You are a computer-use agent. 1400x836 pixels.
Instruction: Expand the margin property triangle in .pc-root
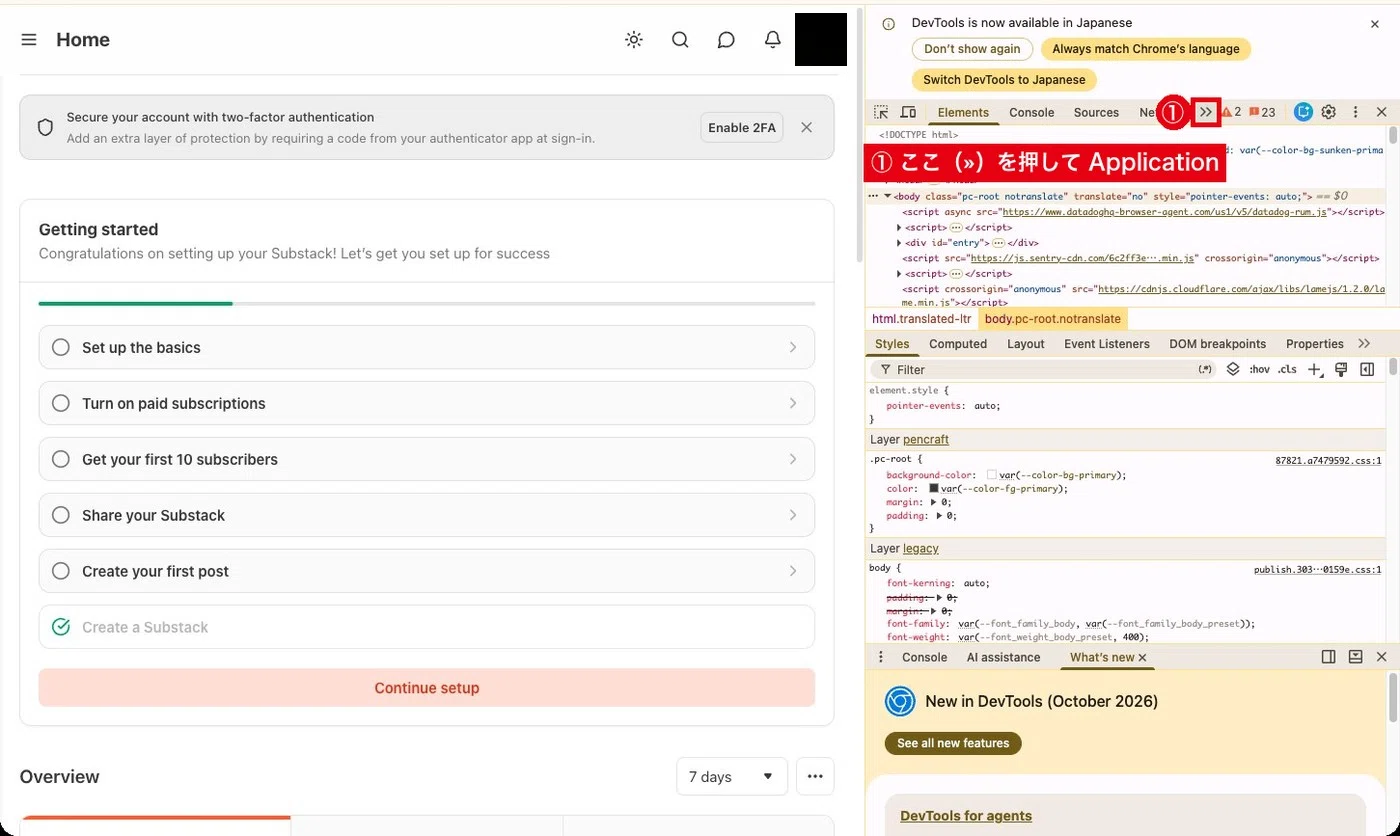click(x=934, y=503)
